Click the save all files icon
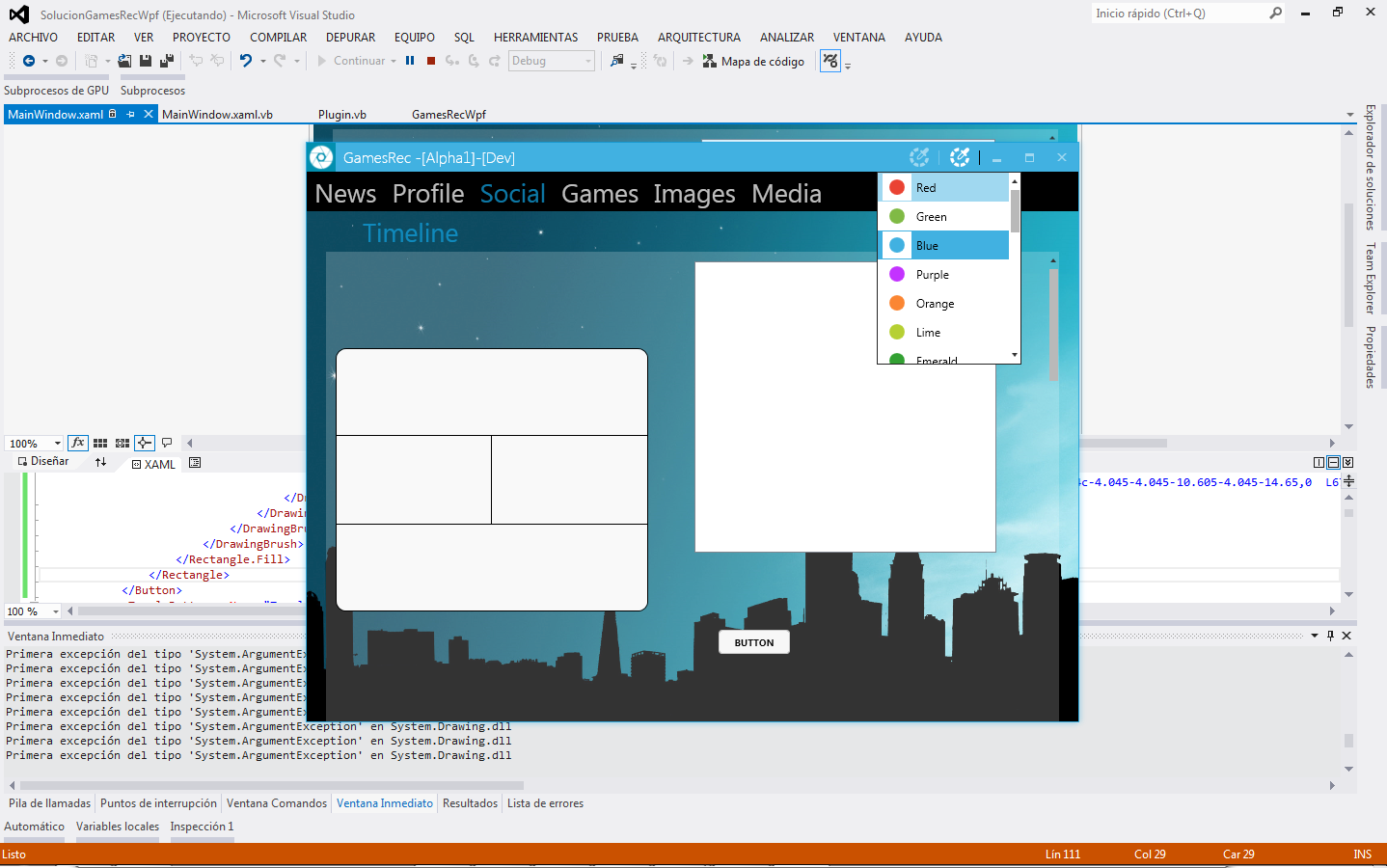Screen dimensions: 1387x868 tap(167, 61)
